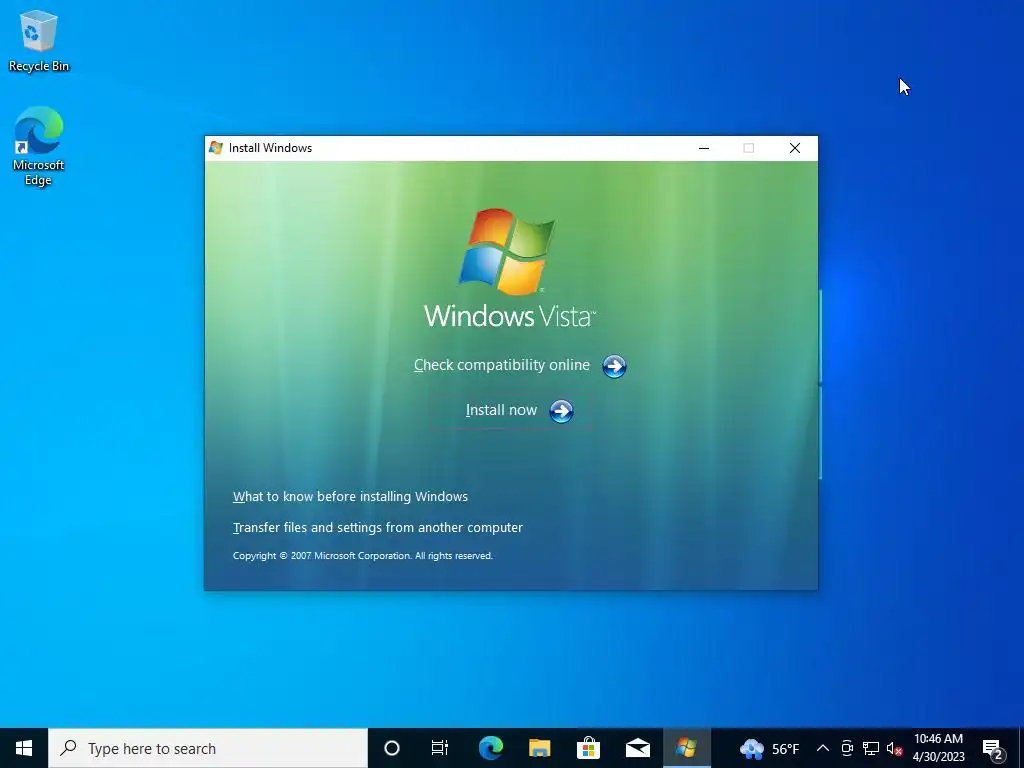Select the Install now text link
Image resolution: width=1024 pixels, height=768 pixels.
click(501, 410)
